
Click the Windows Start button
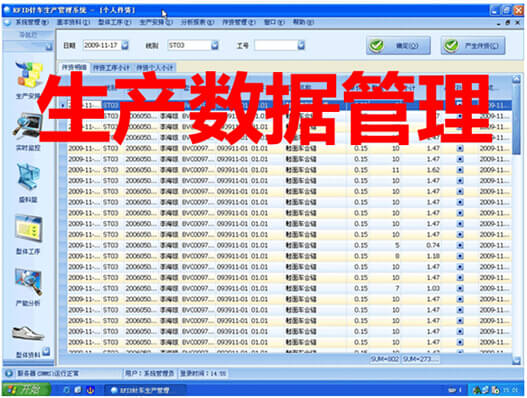click(x=26, y=390)
